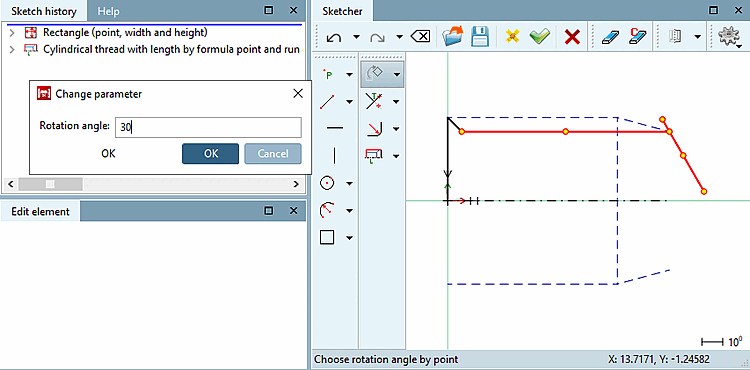Click the Sketch history horizontal scrollbar thumb
The width and height of the screenshot is (750, 370).
(51, 184)
